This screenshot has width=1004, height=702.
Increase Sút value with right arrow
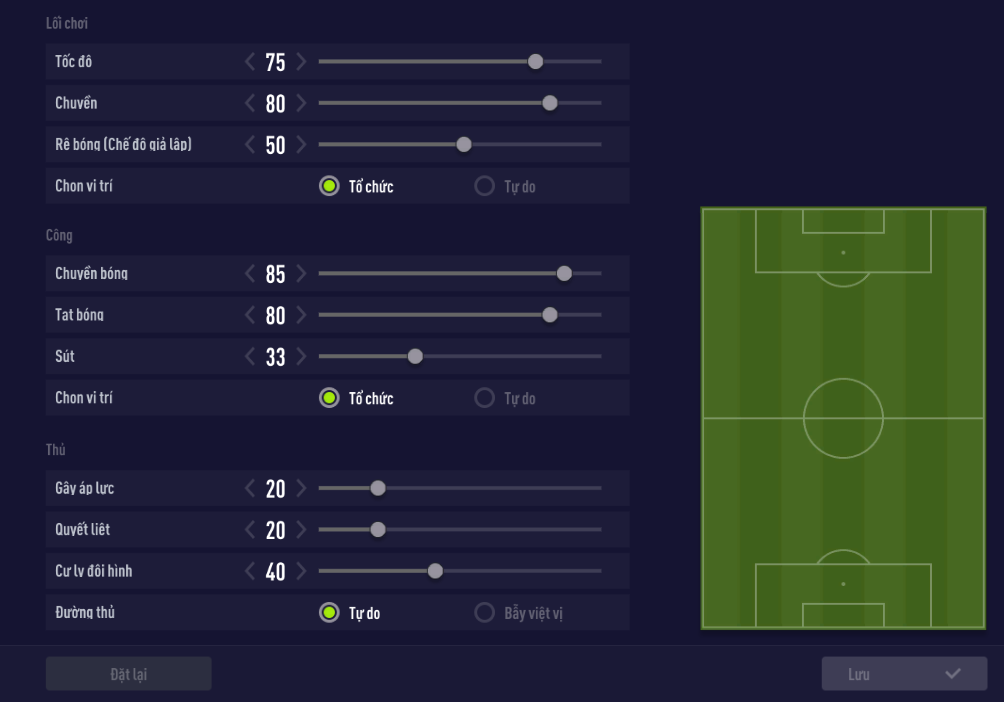pos(302,356)
